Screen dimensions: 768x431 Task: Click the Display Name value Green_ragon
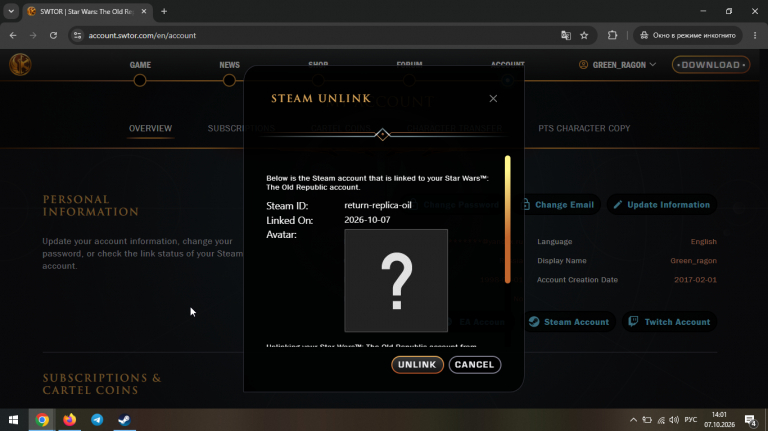(693, 261)
